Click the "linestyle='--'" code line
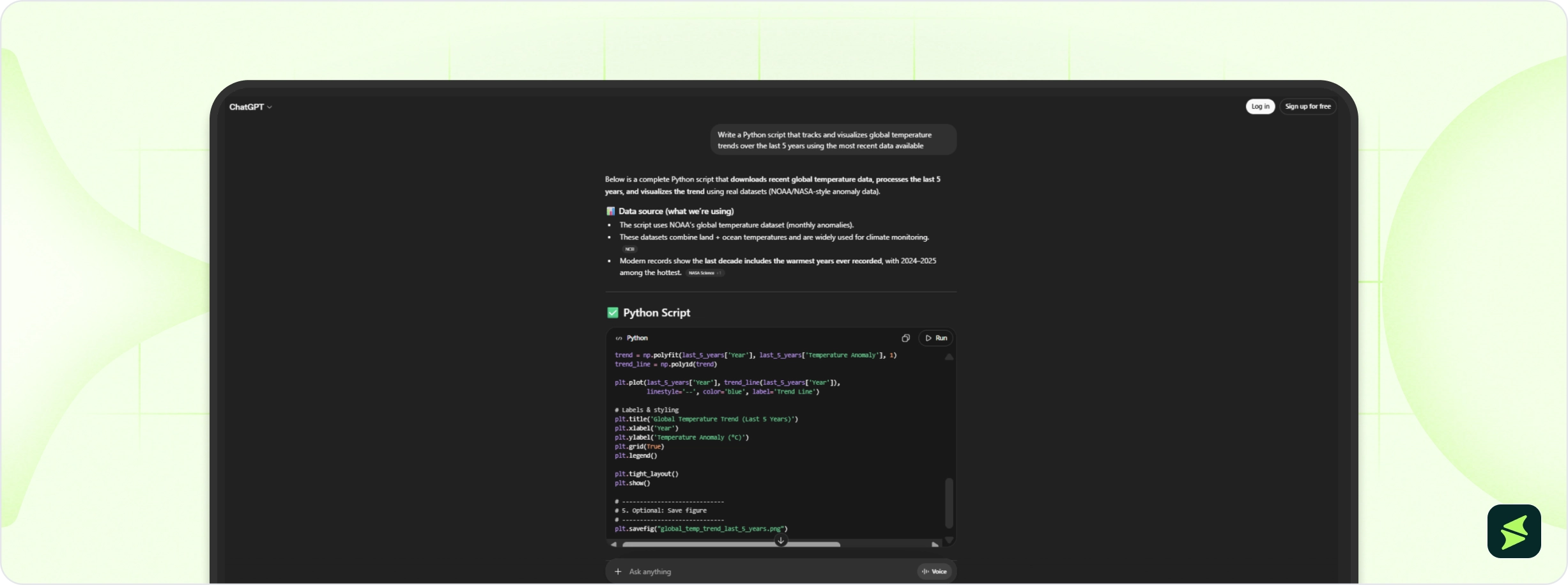This screenshot has height=585, width=1568. point(733,392)
